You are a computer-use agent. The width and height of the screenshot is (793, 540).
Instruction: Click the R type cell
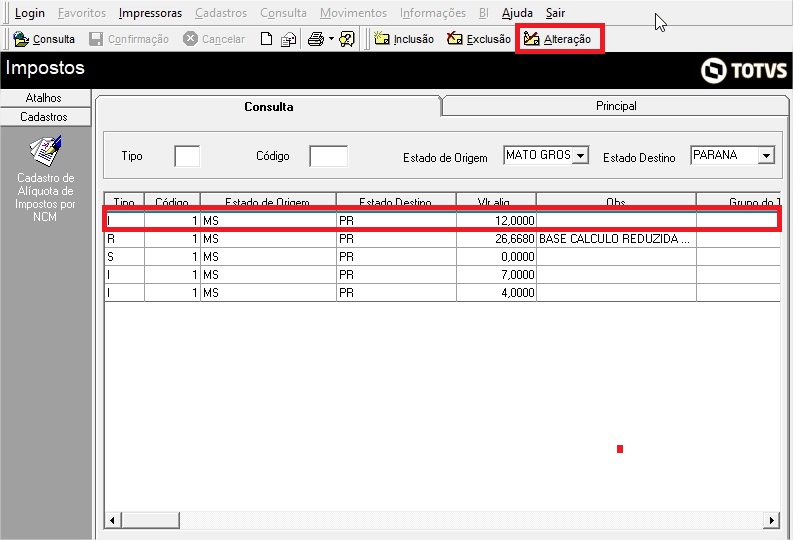(x=124, y=239)
